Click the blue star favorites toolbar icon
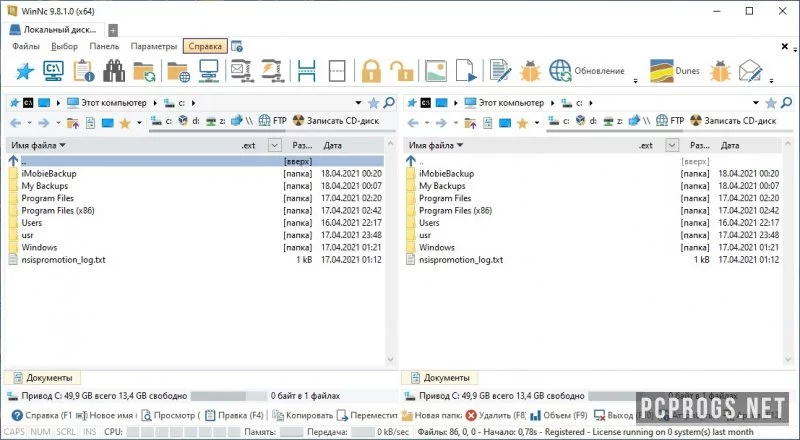Viewport: 800px width, 440px height. (24, 71)
